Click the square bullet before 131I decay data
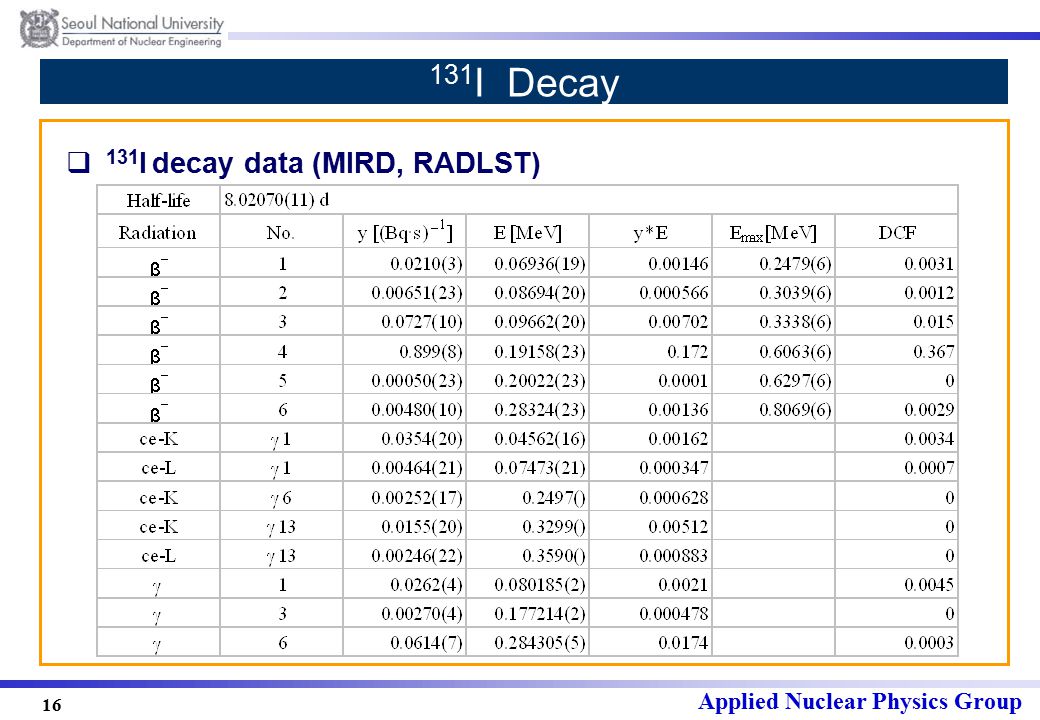 point(79,162)
